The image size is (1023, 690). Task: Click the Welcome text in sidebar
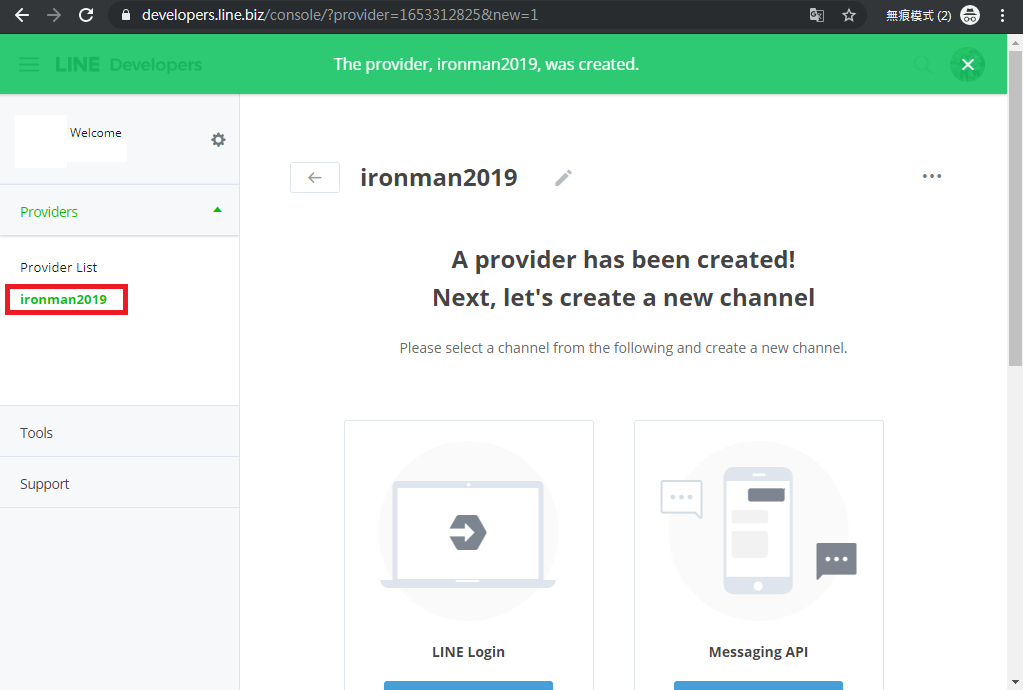96,133
